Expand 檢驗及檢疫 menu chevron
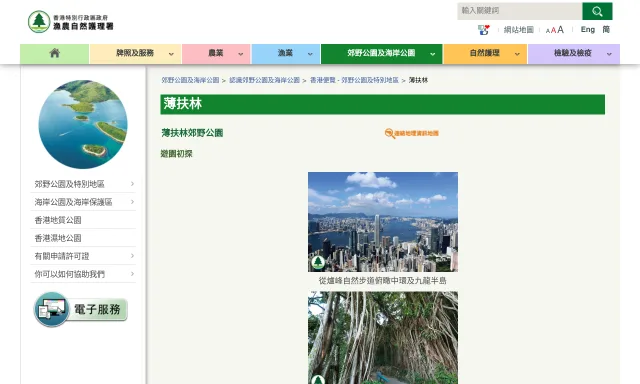 click(x=609, y=54)
